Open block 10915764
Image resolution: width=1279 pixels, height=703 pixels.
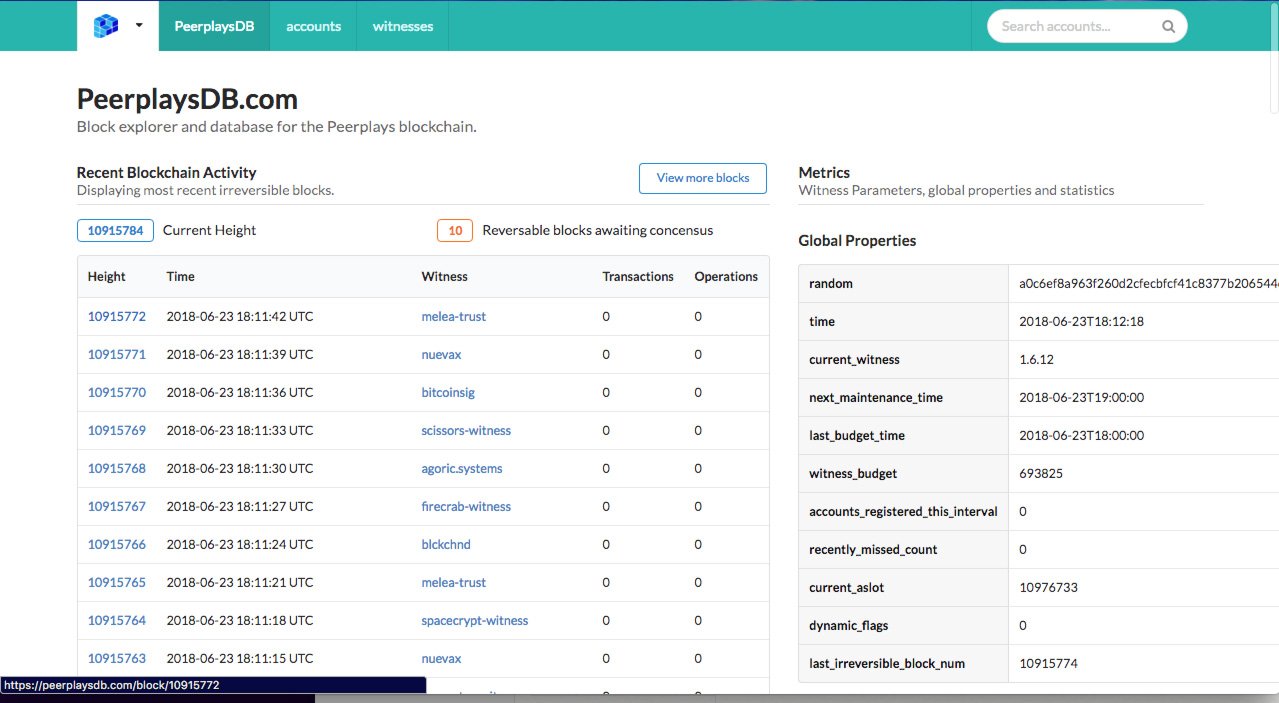(x=117, y=621)
